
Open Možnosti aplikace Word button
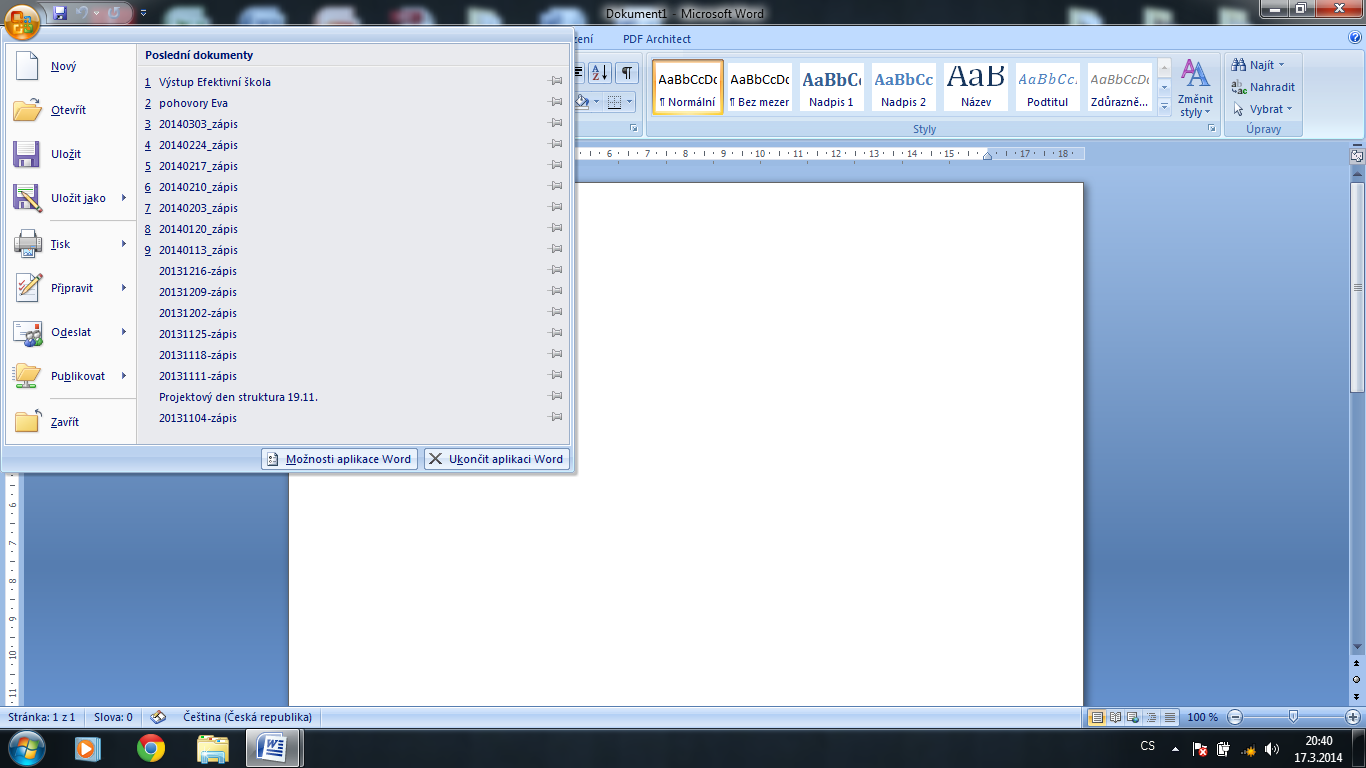pos(339,459)
